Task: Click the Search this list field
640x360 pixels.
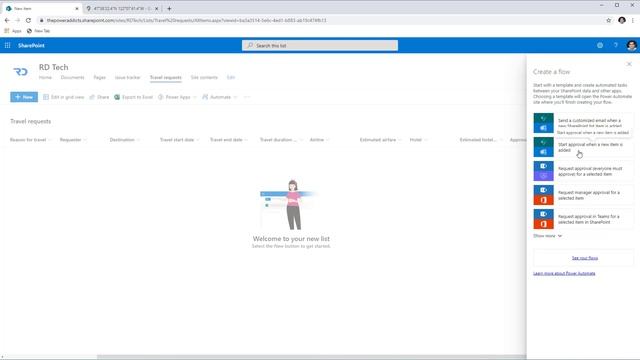Action: tap(320, 45)
